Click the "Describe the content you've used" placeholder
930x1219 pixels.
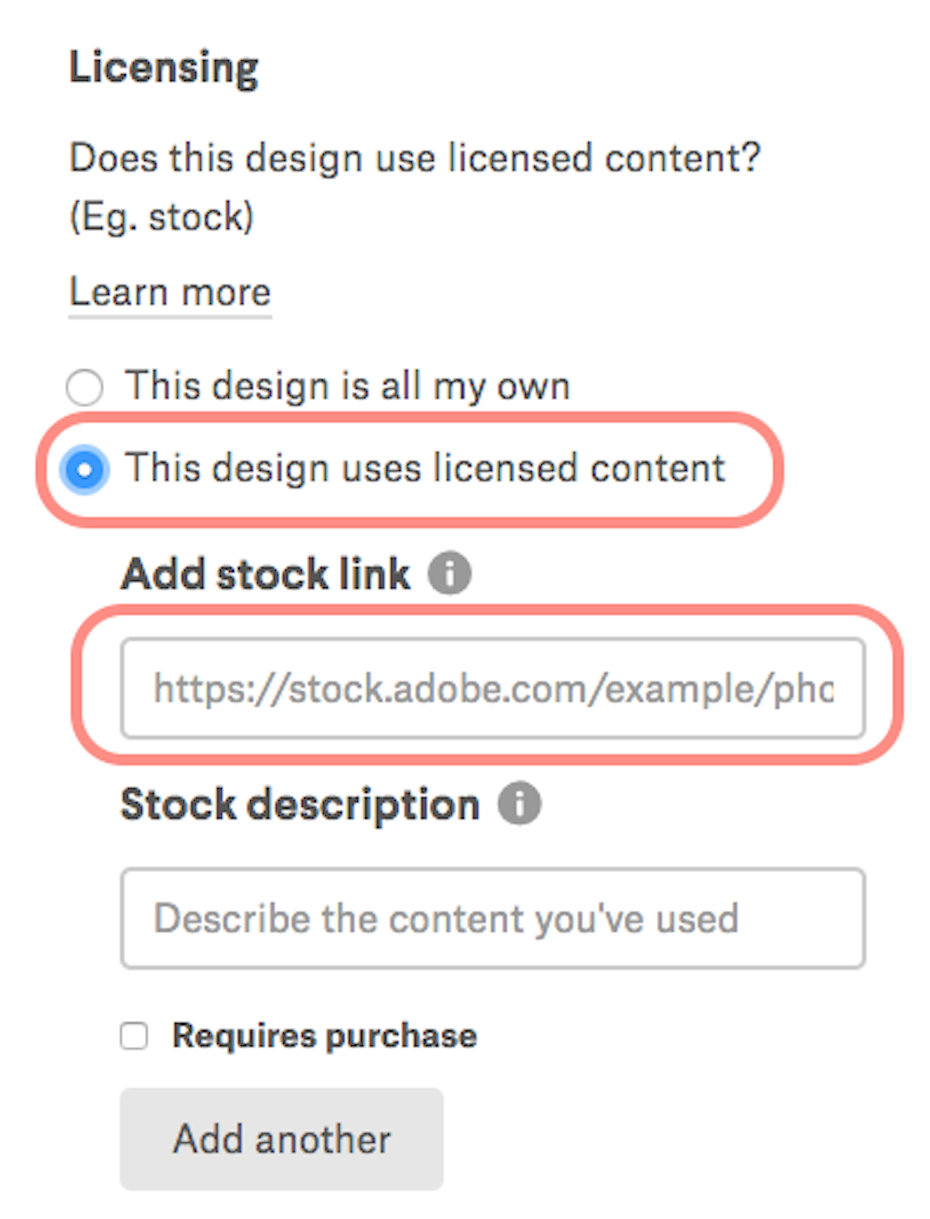point(446,918)
